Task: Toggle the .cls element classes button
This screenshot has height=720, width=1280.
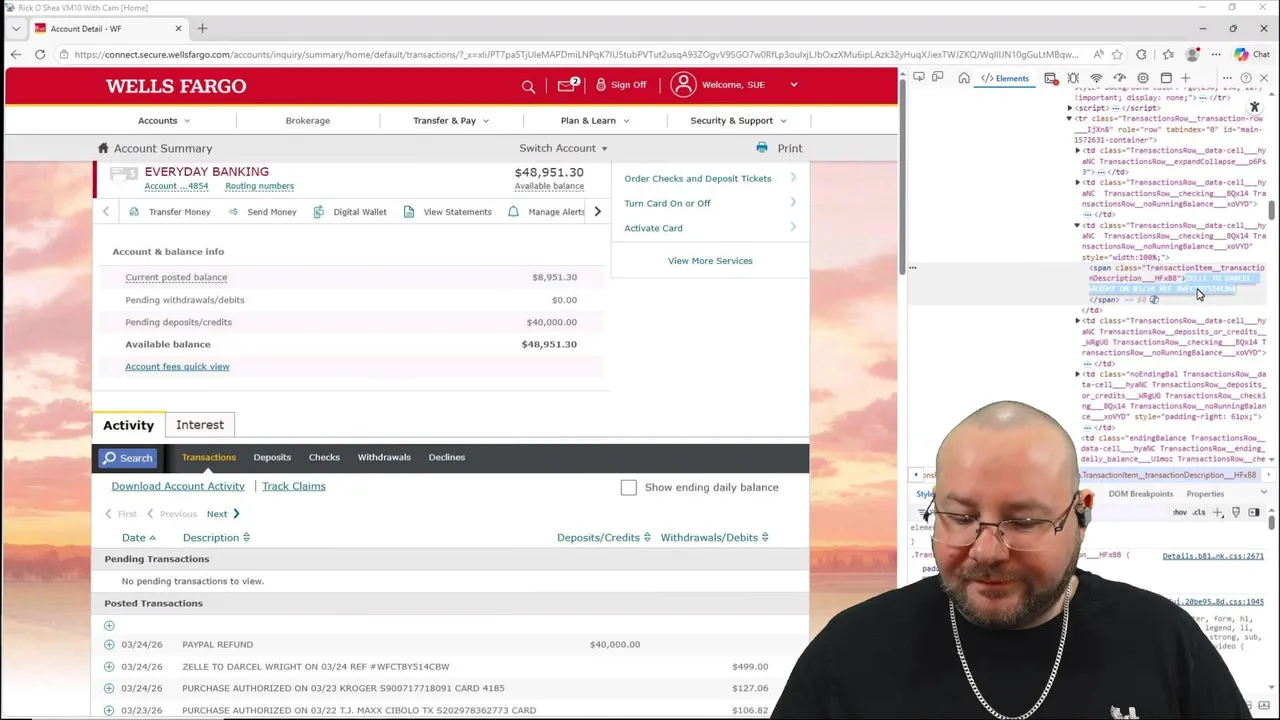Action: (x=1199, y=512)
